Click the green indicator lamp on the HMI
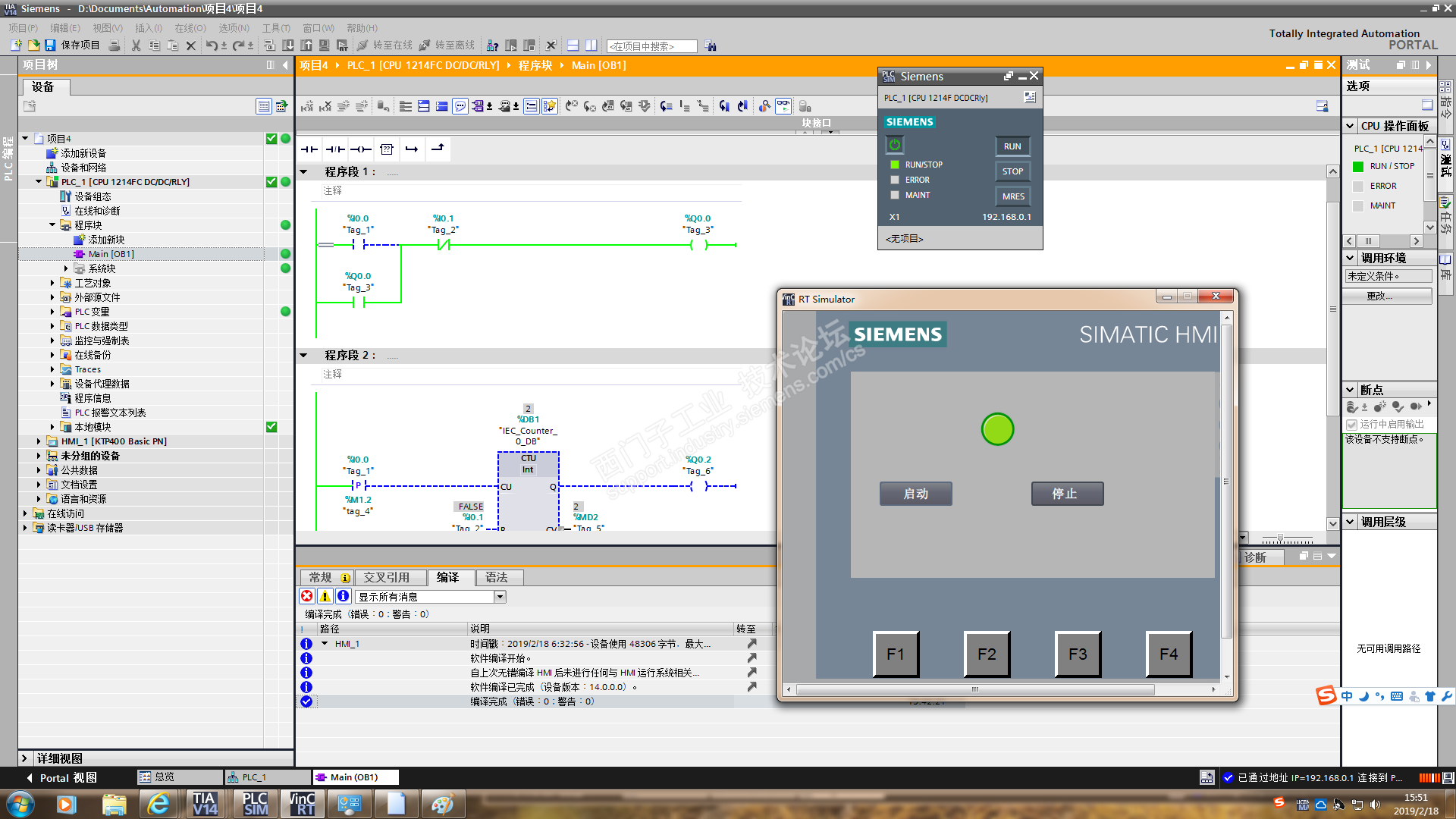Image resolution: width=1456 pixels, height=819 pixels. point(997,429)
